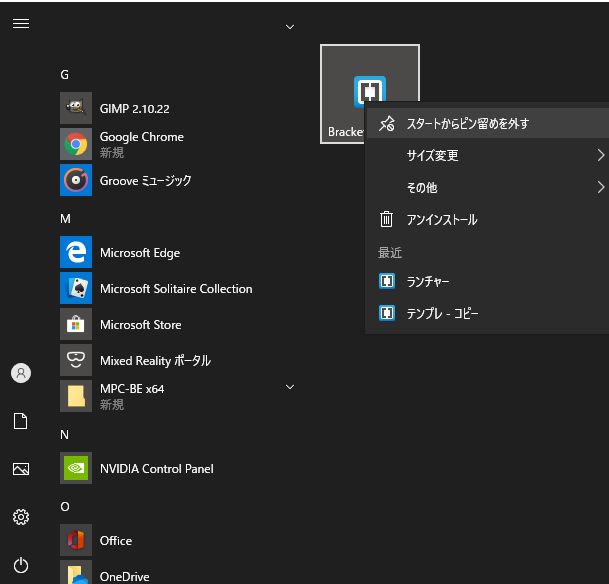Open Pictures icon in the sidebar
Image resolution: width=609 pixels, height=584 pixels.
21,469
